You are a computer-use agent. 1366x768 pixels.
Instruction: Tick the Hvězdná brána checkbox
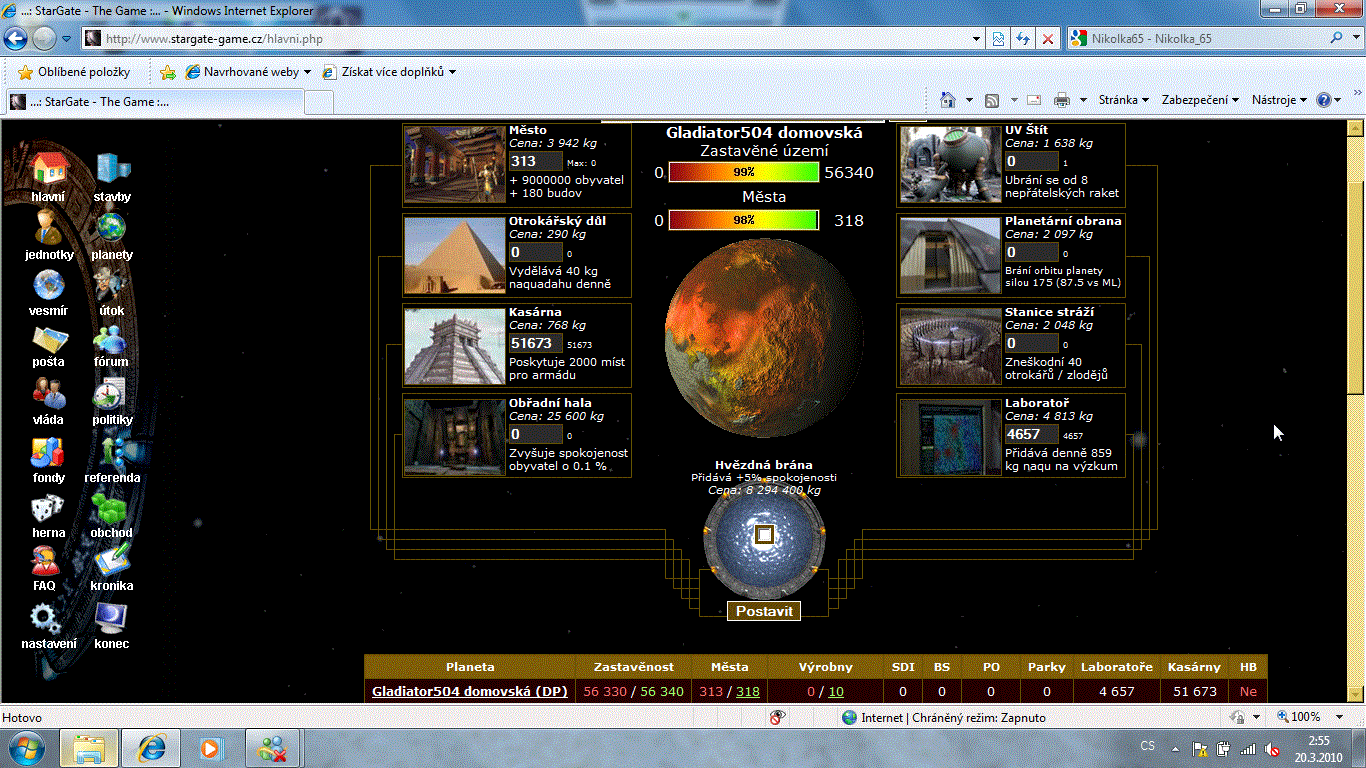[x=764, y=535]
